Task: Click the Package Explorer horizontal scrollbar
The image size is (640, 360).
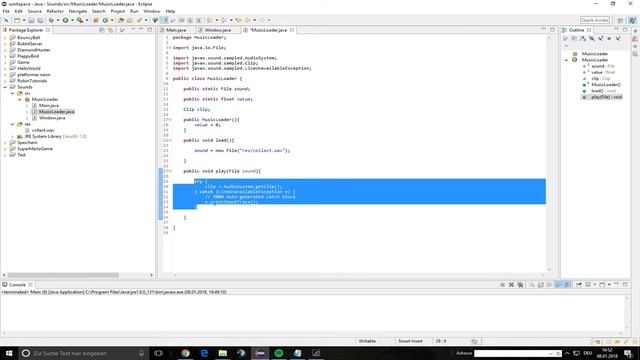Action: (63, 275)
